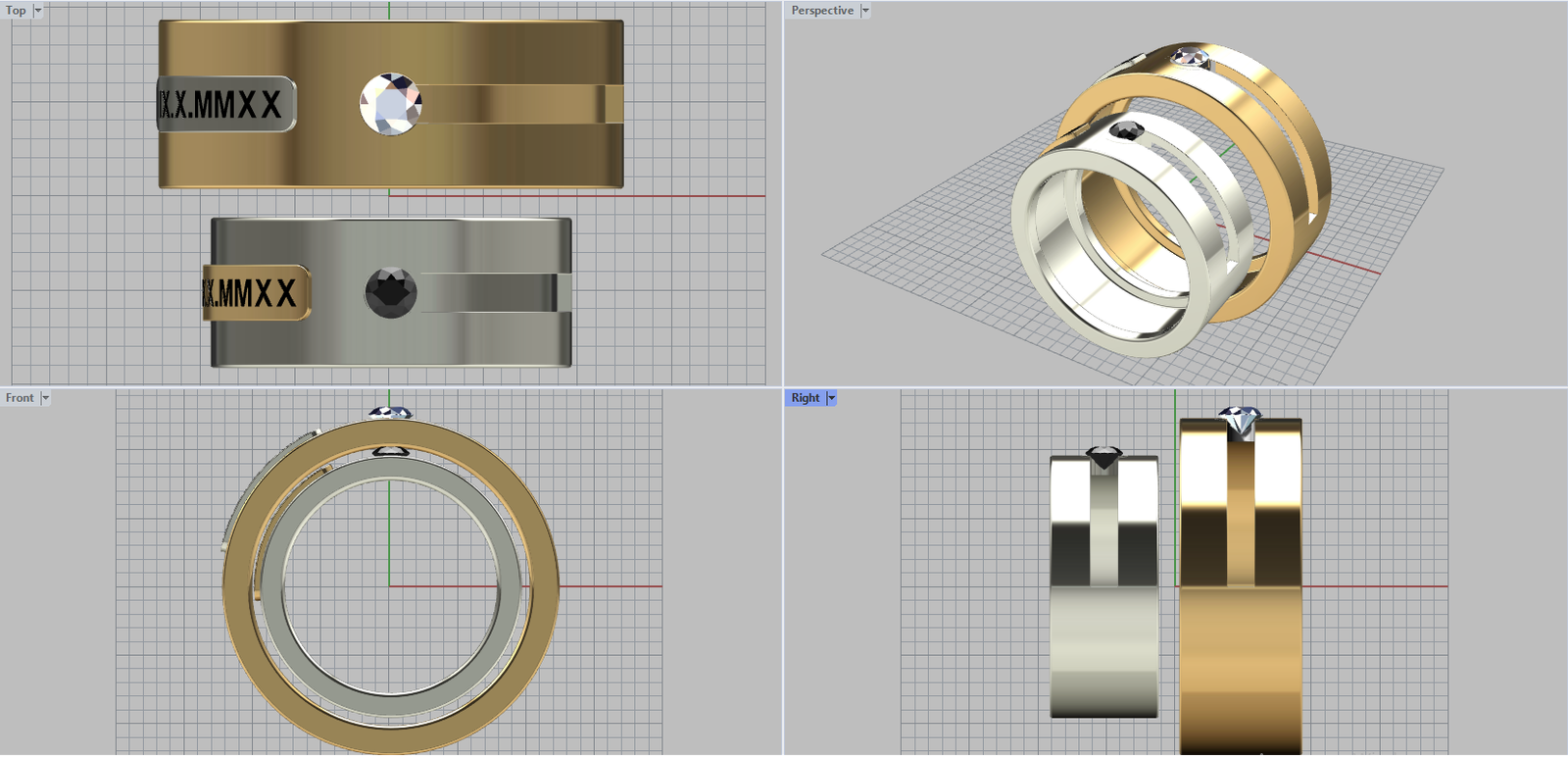This screenshot has width=1568, height=757.
Task: Select the white diamond in Top view
Action: (x=390, y=104)
